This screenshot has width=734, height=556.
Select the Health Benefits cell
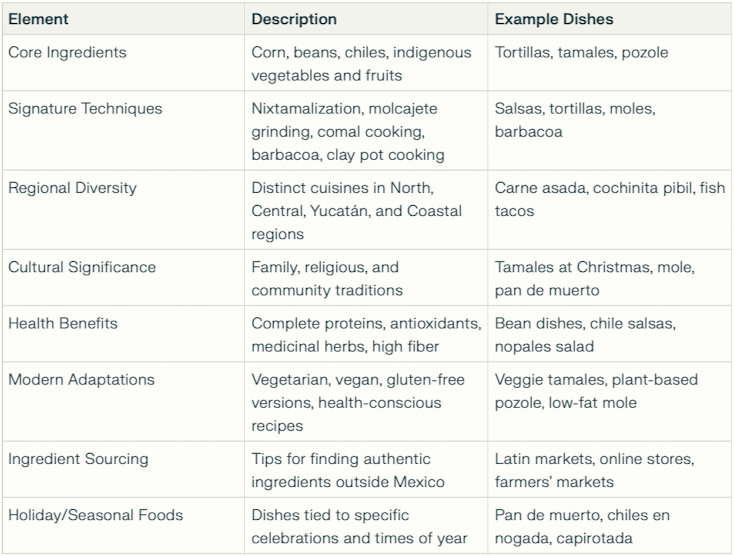pos(63,323)
